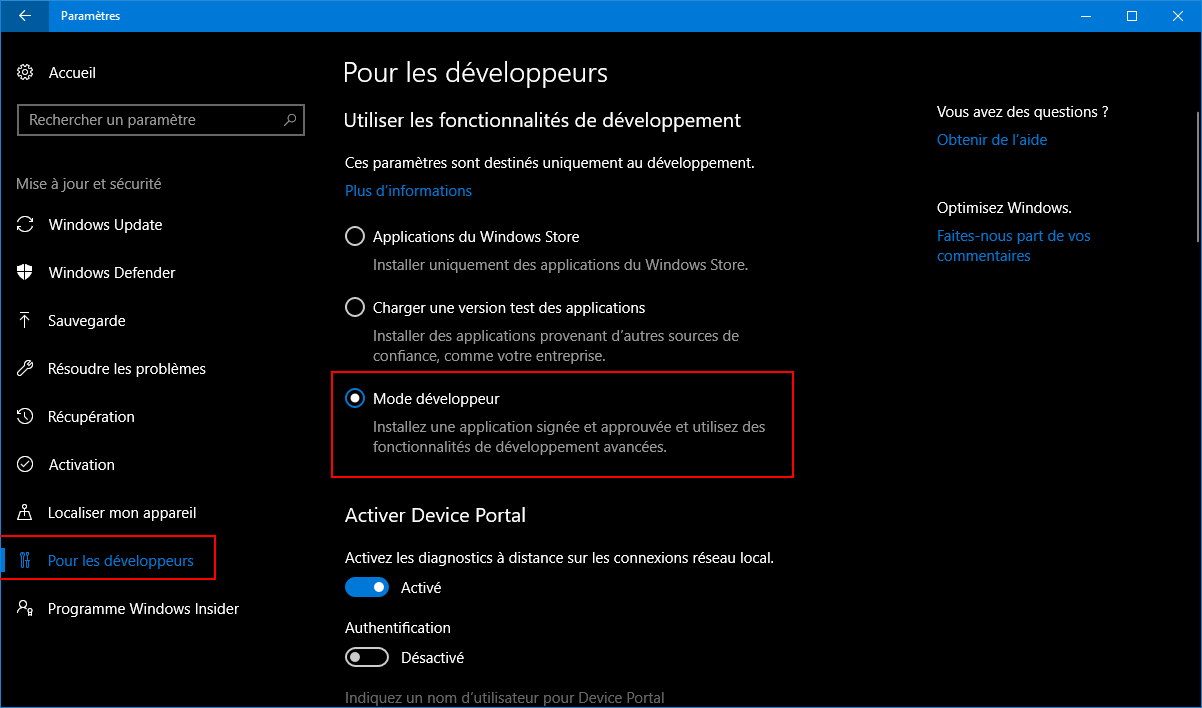1202x708 pixels.
Task: Click the search magnifier icon
Action: [290, 120]
